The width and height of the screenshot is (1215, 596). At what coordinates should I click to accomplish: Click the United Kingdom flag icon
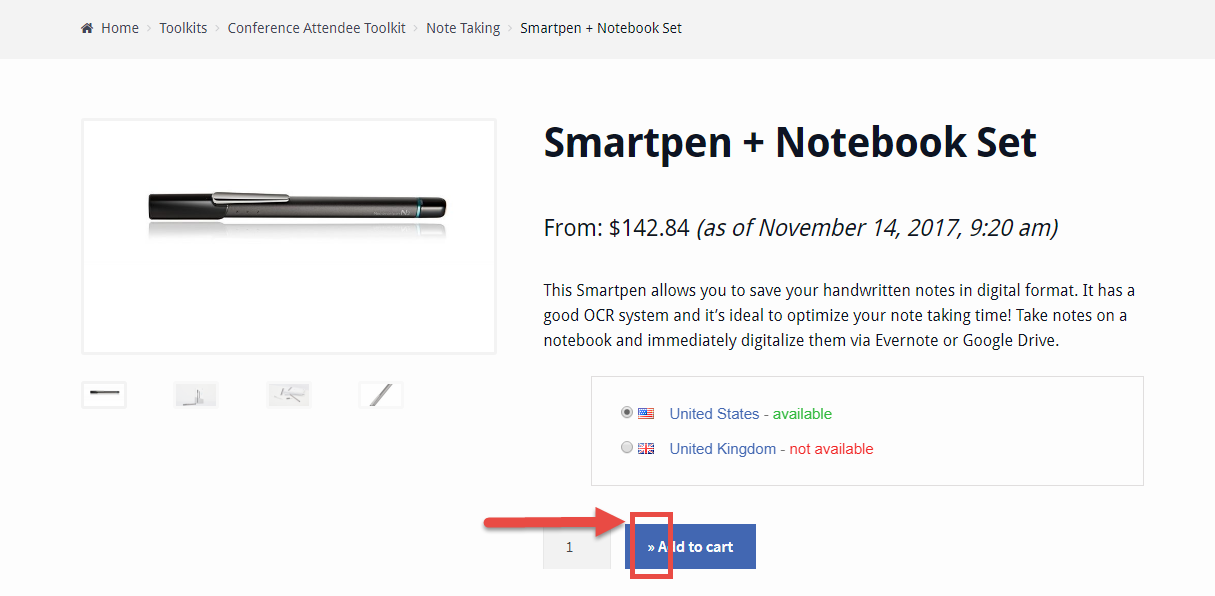[x=646, y=447]
